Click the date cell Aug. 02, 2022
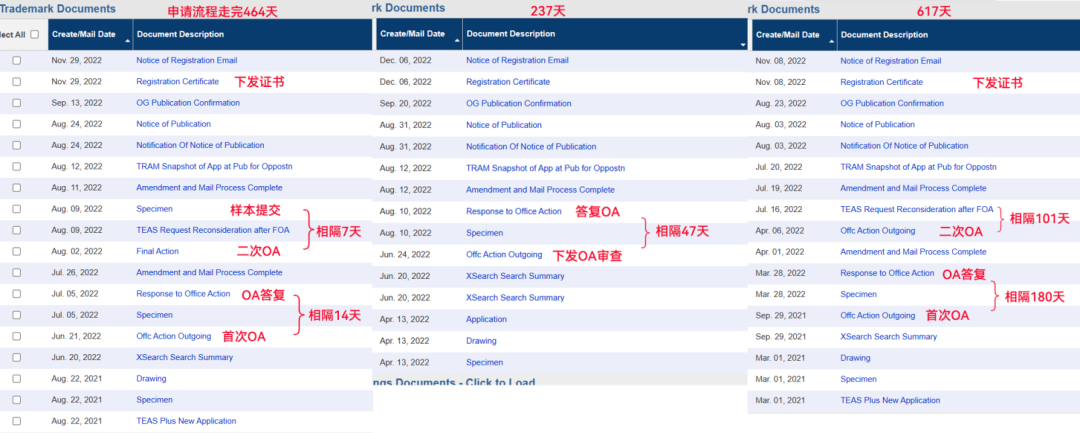1080x433 pixels. point(76,251)
